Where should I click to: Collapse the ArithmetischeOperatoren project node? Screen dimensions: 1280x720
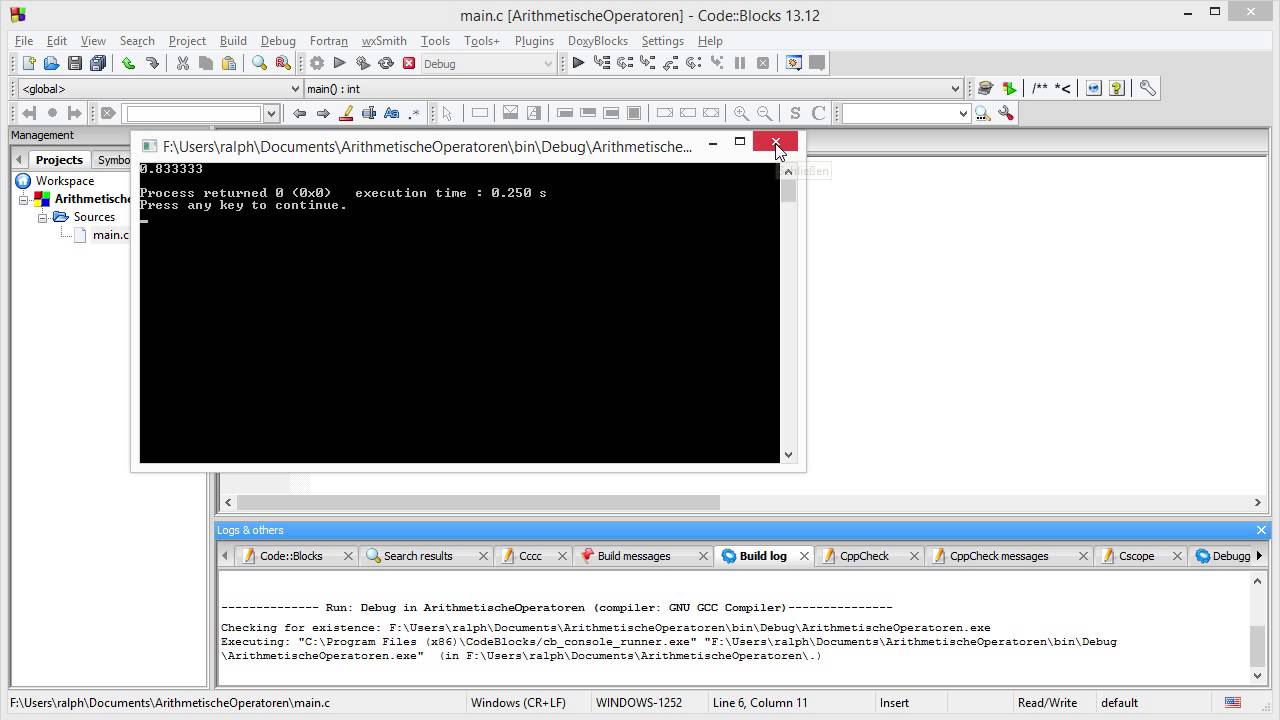(x=25, y=199)
